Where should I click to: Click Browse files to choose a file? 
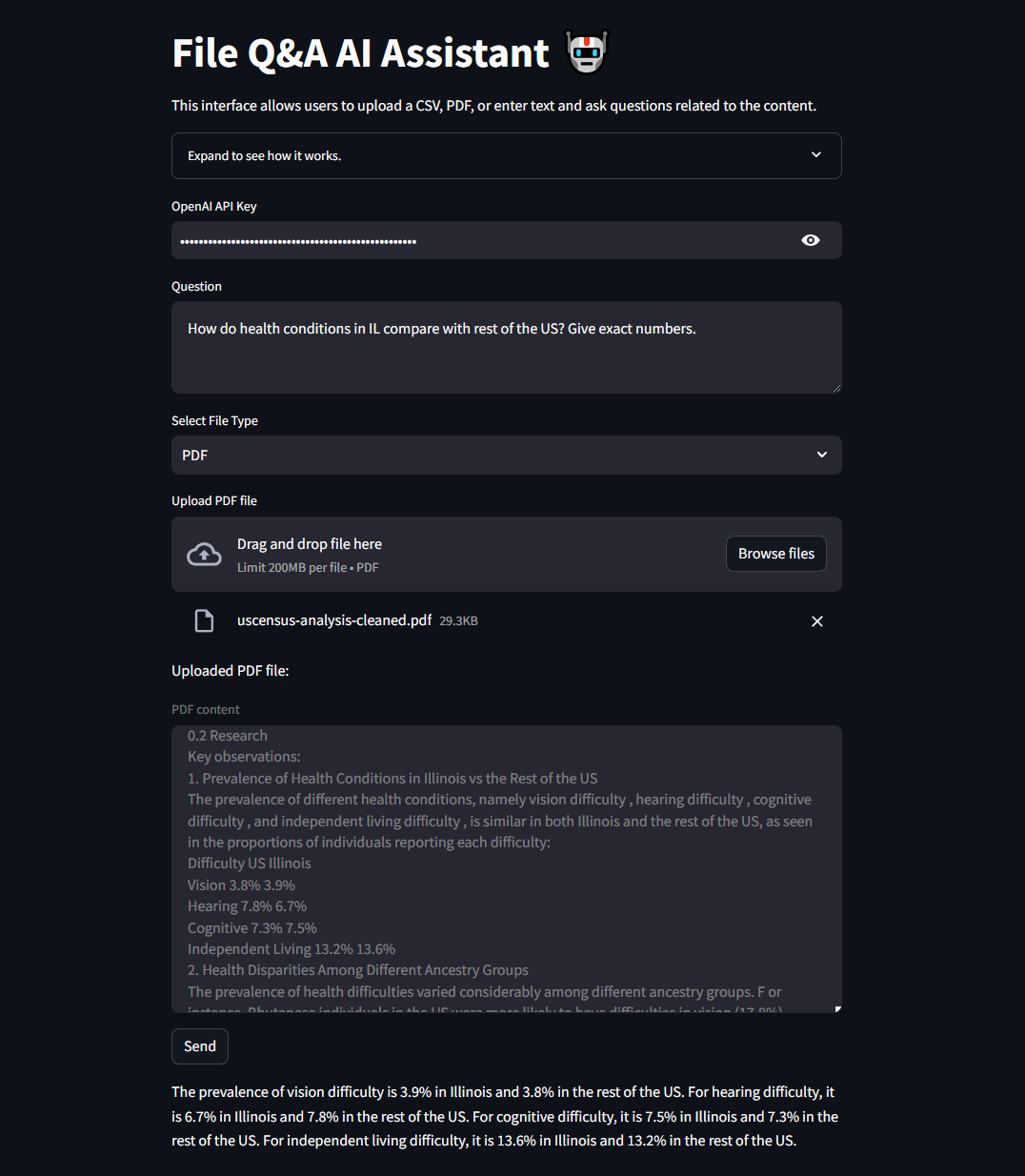pyautogui.click(x=775, y=554)
